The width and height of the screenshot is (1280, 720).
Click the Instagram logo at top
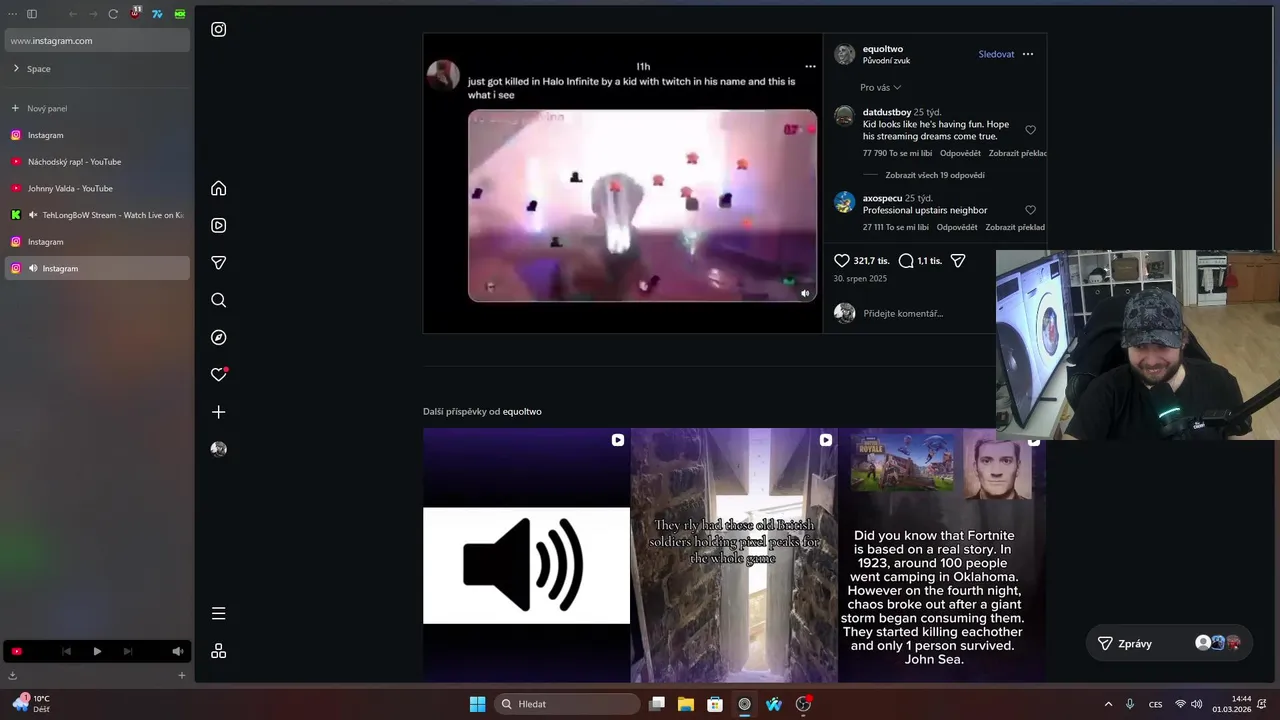pyautogui.click(x=219, y=29)
